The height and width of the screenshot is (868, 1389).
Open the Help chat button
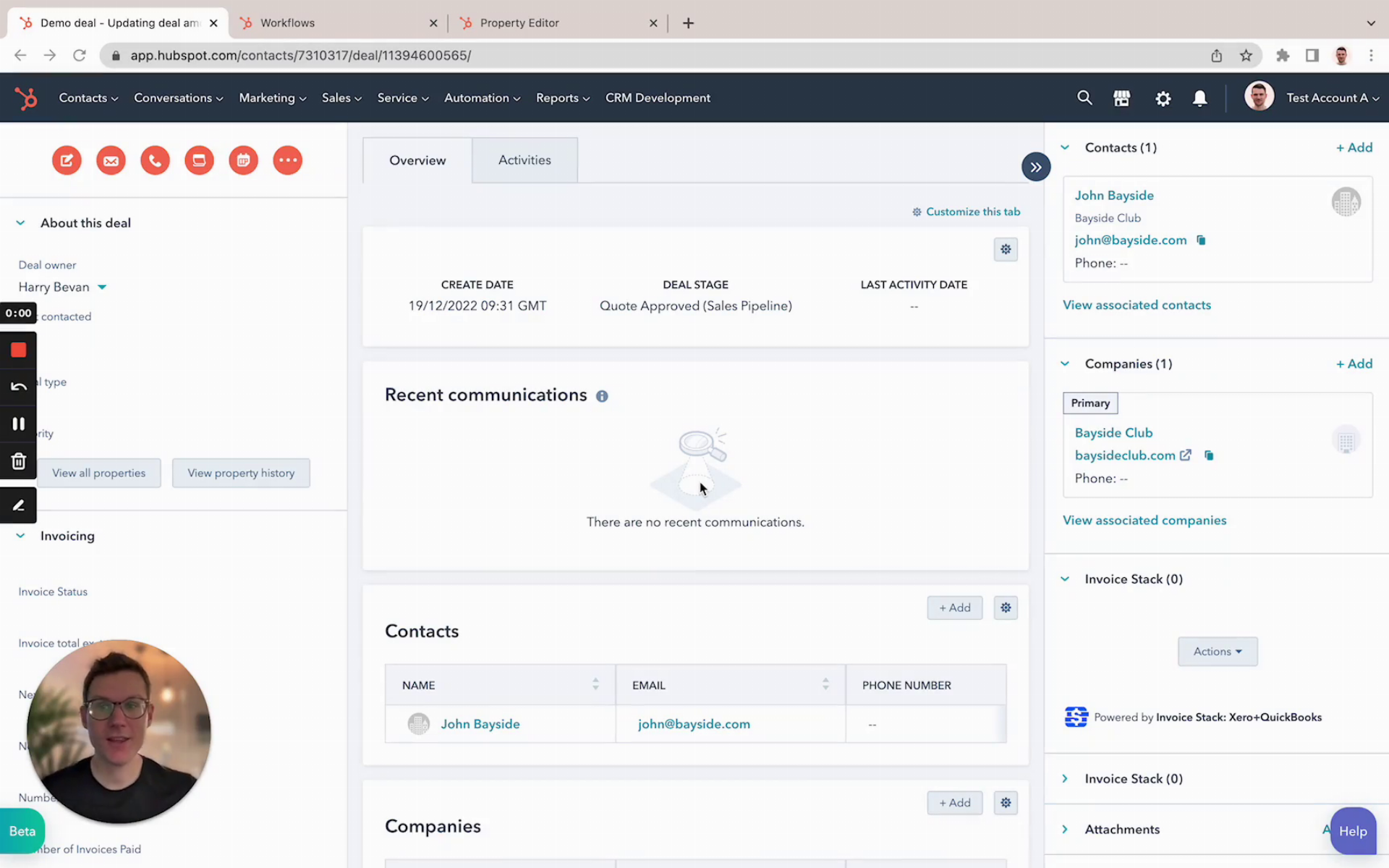[x=1353, y=831]
